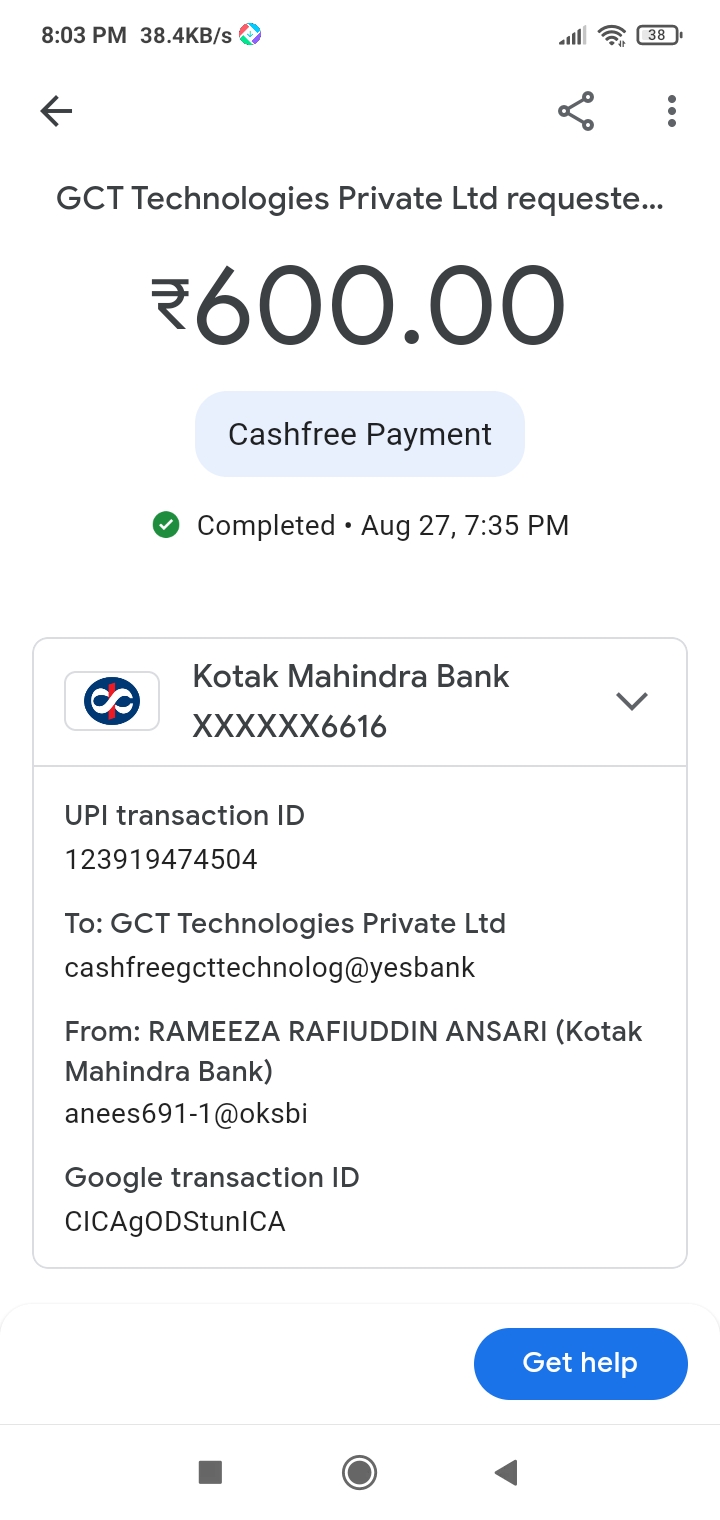This screenshot has width=720, height=1520.
Task: Tap the battery indicator icon
Action: tap(658, 36)
